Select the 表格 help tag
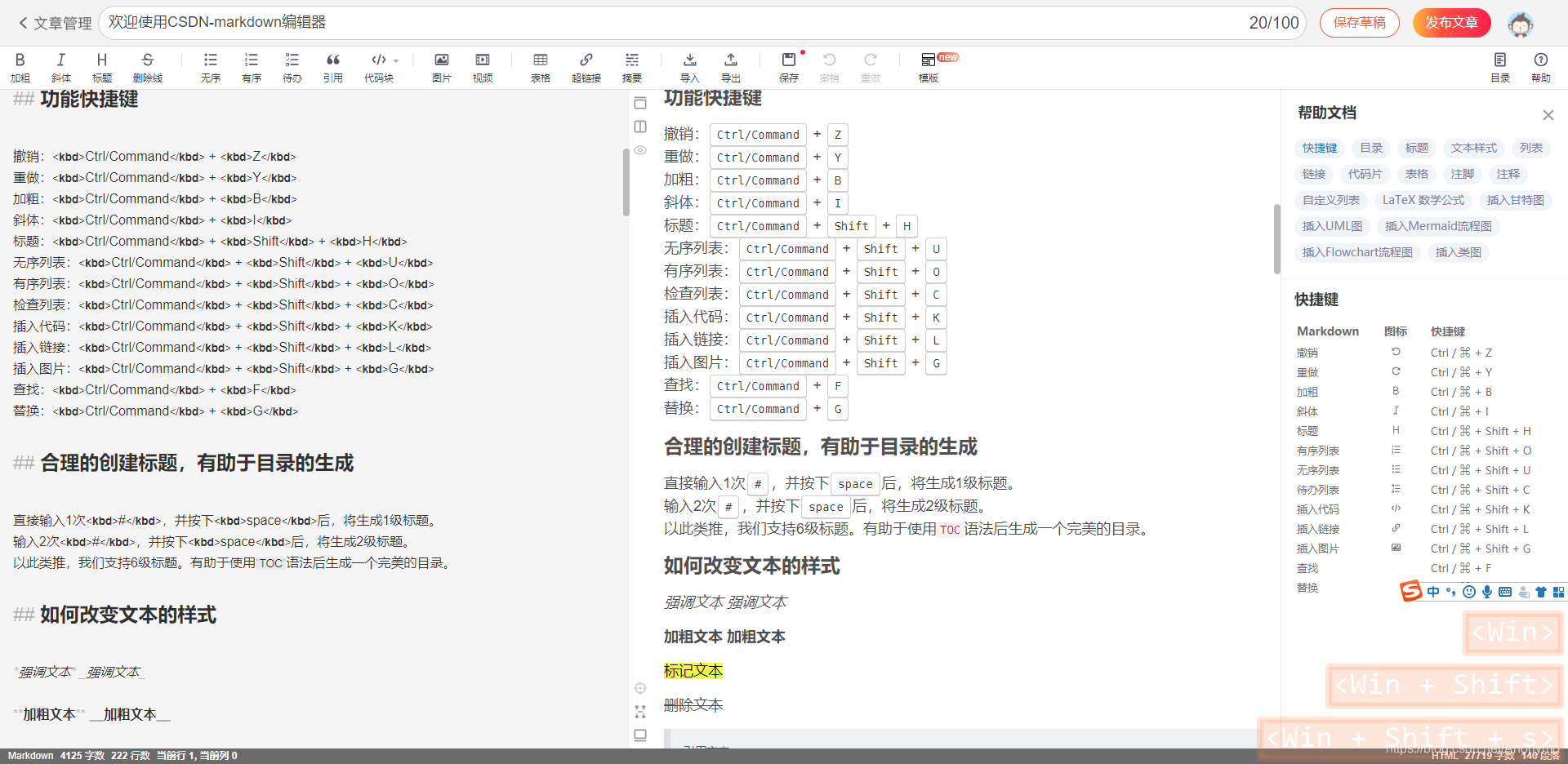Image resolution: width=1568 pixels, height=764 pixels. click(x=1417, y=174)
